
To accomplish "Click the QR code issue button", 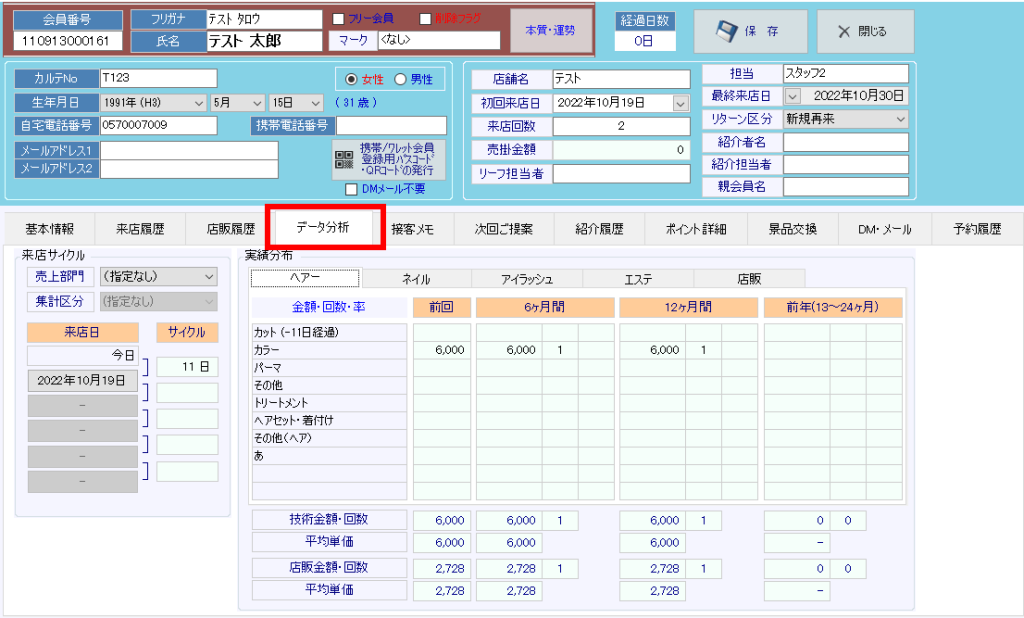I will pyautogui.click(x=389, y=159).
